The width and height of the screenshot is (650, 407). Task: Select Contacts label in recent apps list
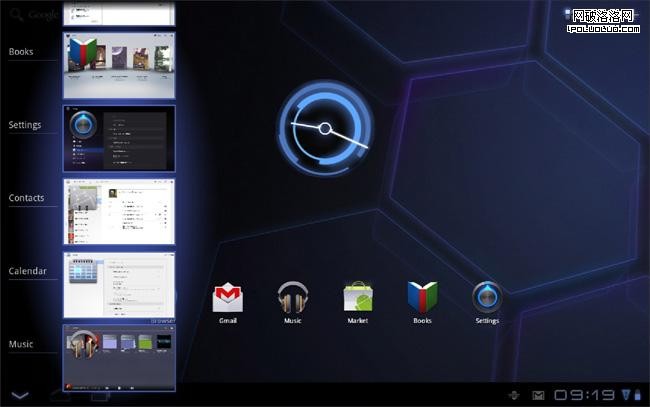tap(27, 198)
